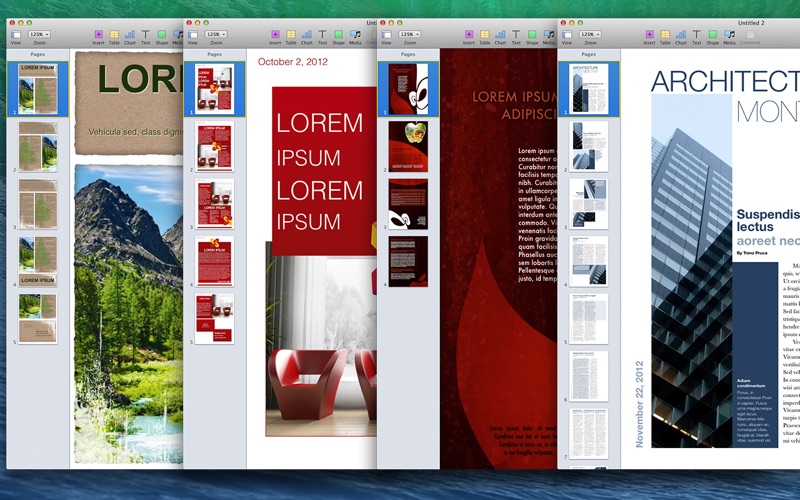Screen dimensions: 800x500
Task: Click Table icon in red chair document toolbar
Action: pyautogui.click(x=290, y=36)
